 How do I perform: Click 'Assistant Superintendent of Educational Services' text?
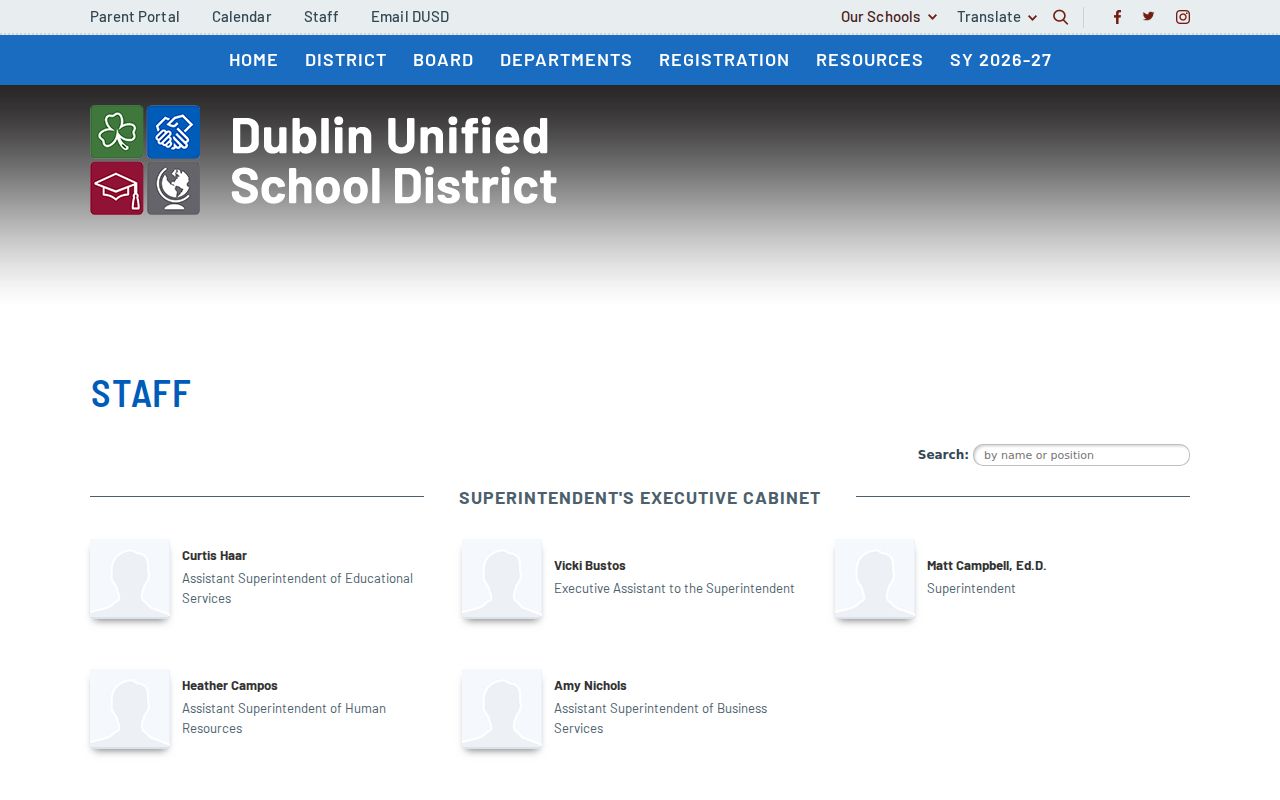pos(297,589)
